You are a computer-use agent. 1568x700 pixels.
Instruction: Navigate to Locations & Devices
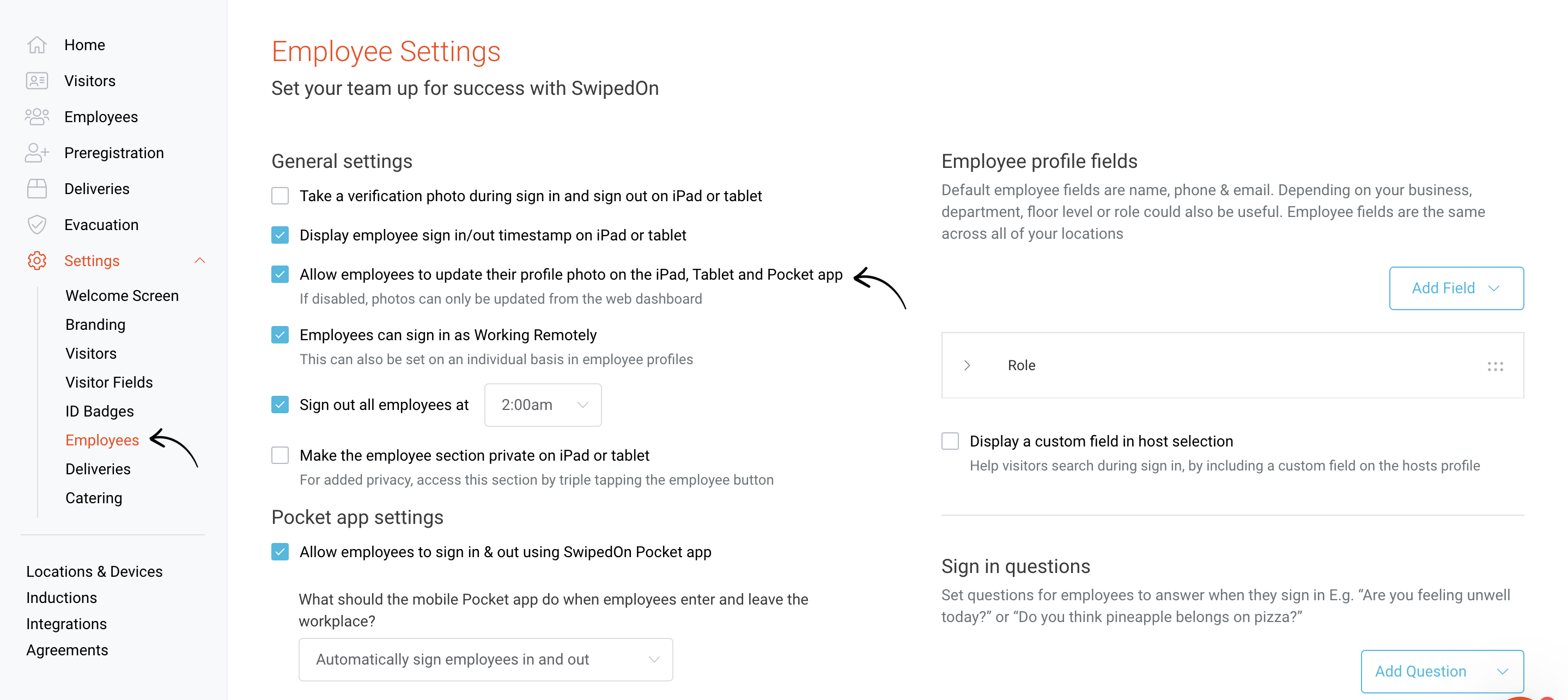94,571
